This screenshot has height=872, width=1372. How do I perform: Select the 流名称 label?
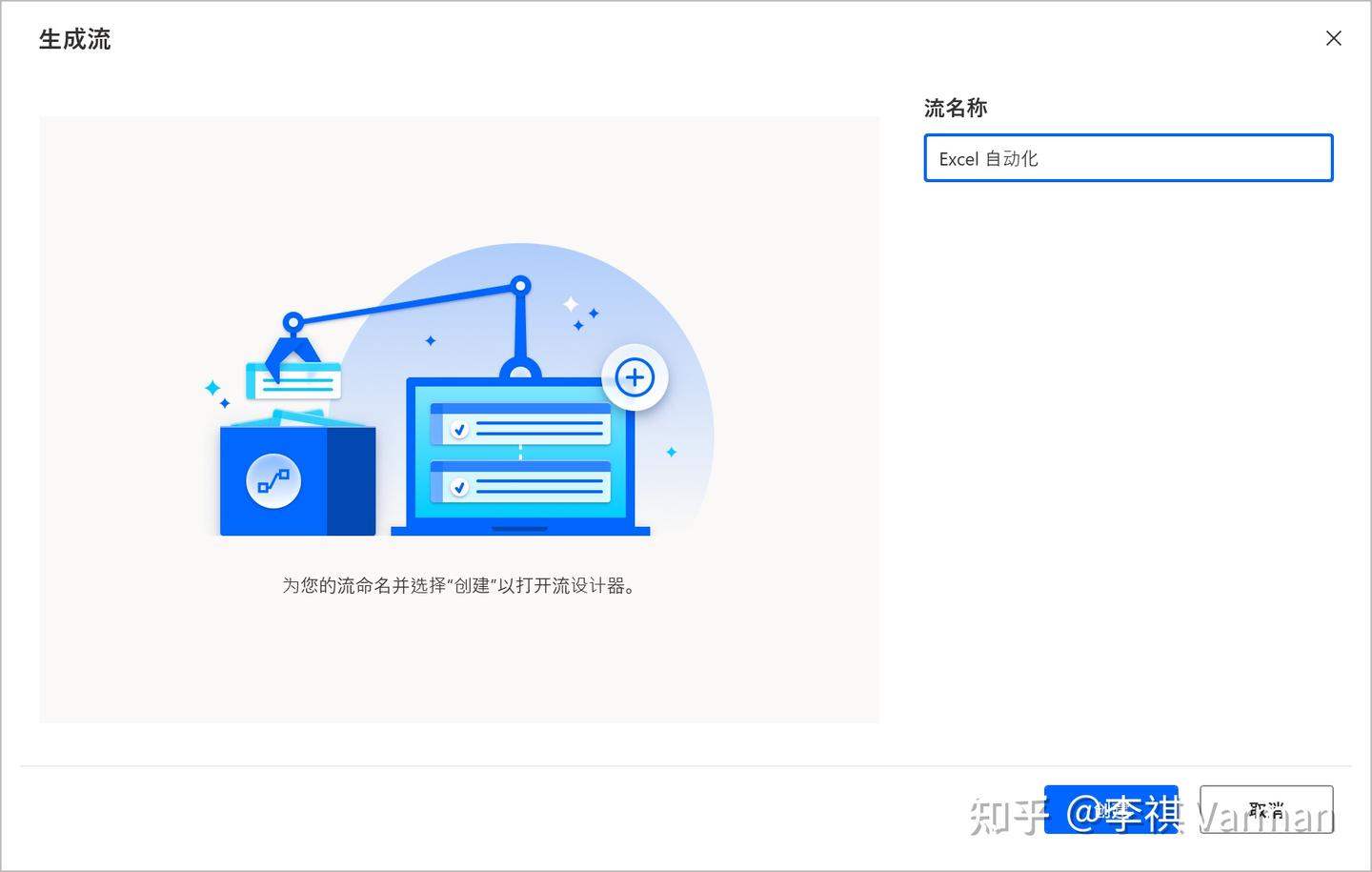tap(957, 108)
